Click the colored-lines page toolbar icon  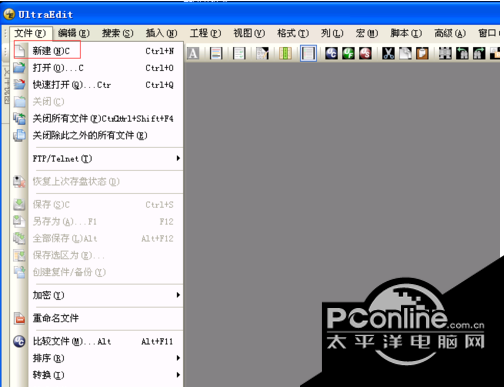[216, 53]
